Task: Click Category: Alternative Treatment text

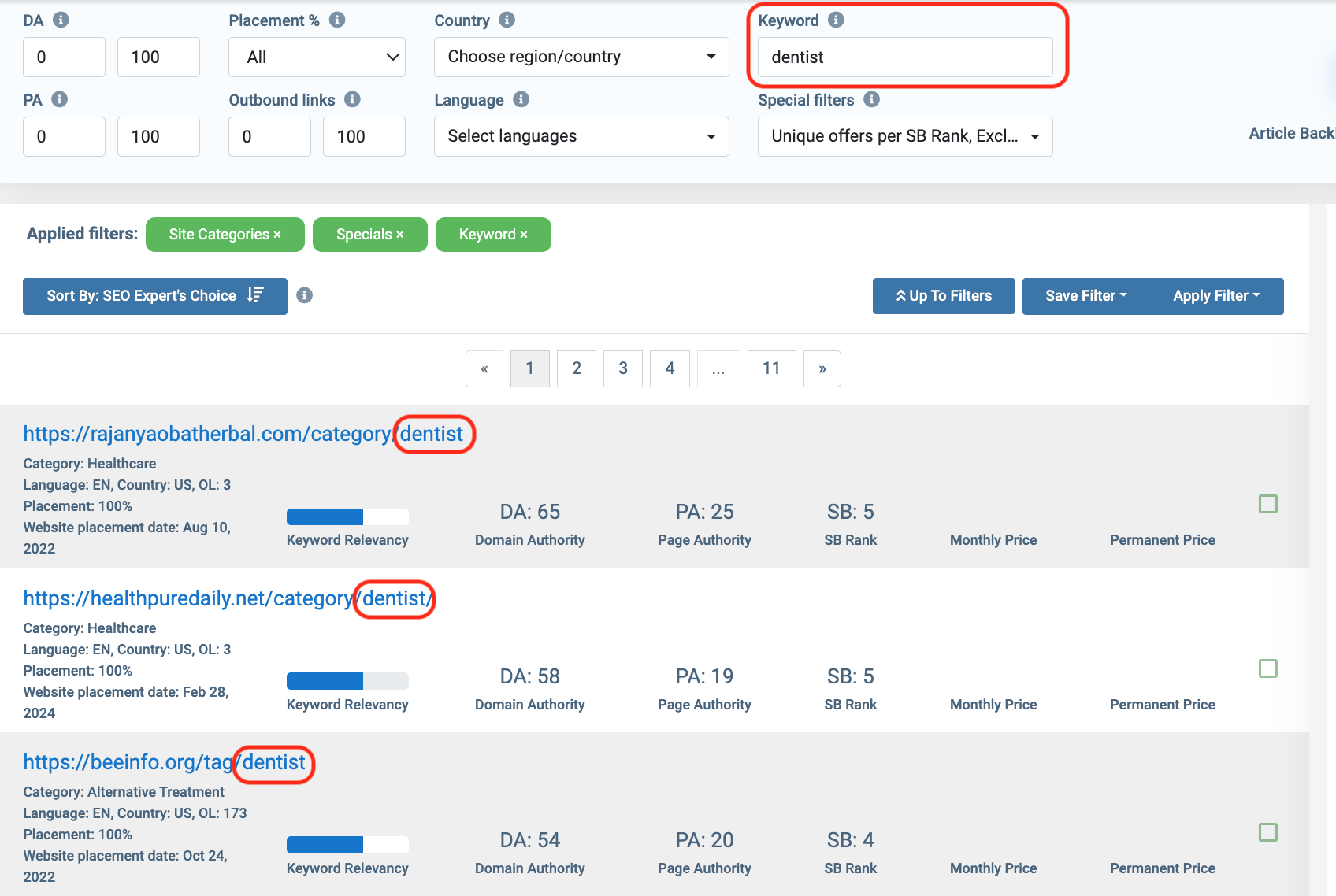Action: tap(124, 792)
